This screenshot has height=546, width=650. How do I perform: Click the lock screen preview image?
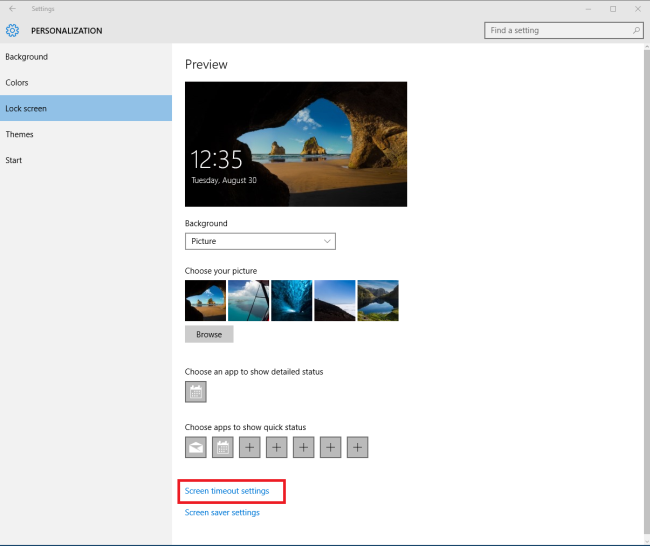pyautogui.click(x=296, y=144)
